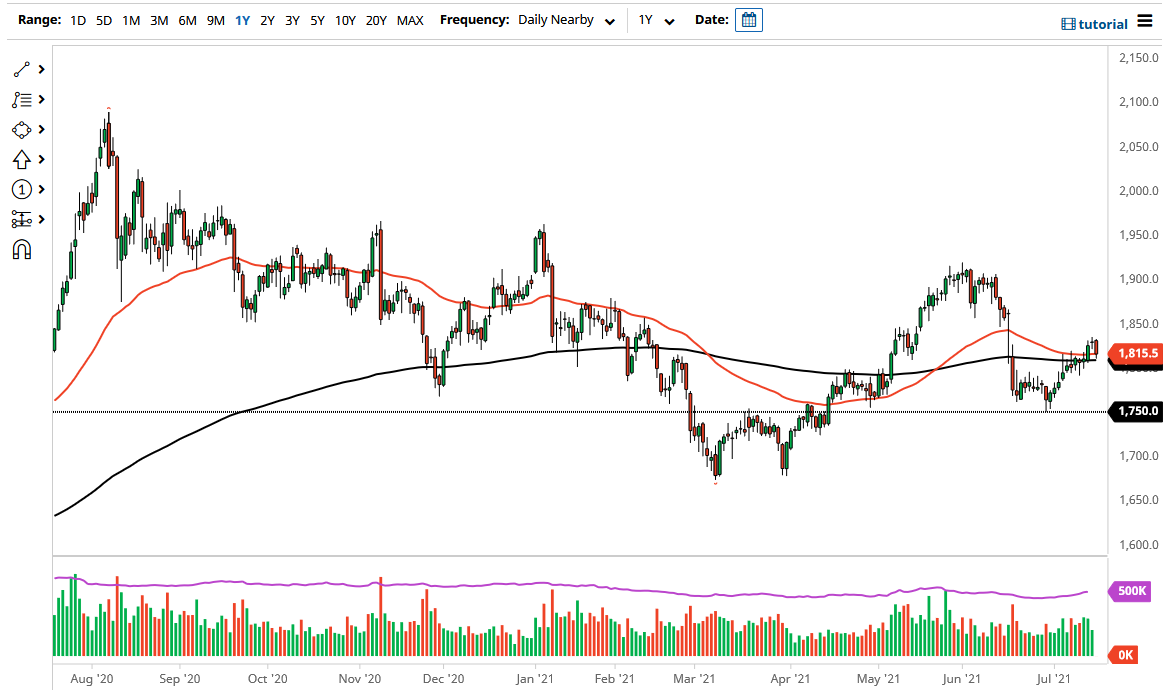
Task: Expand levels tool options chevron
Action: (x=42, y=219)
